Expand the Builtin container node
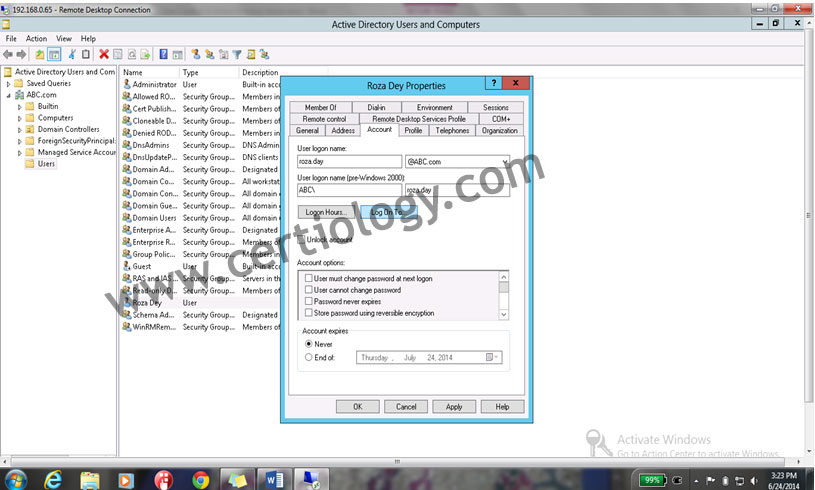 [x=20, y=107]
